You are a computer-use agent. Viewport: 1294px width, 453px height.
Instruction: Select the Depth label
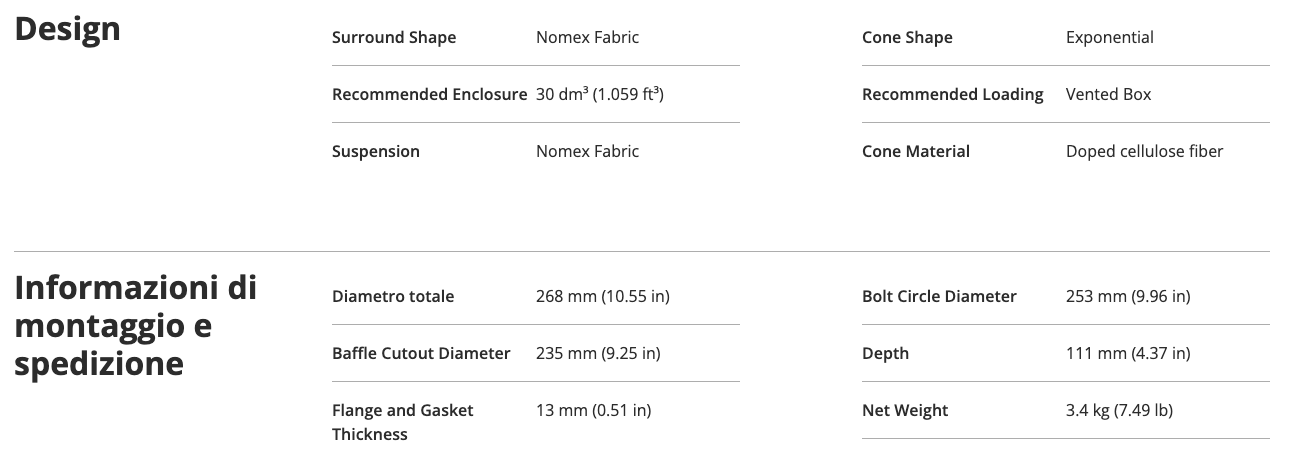point(885,354)
